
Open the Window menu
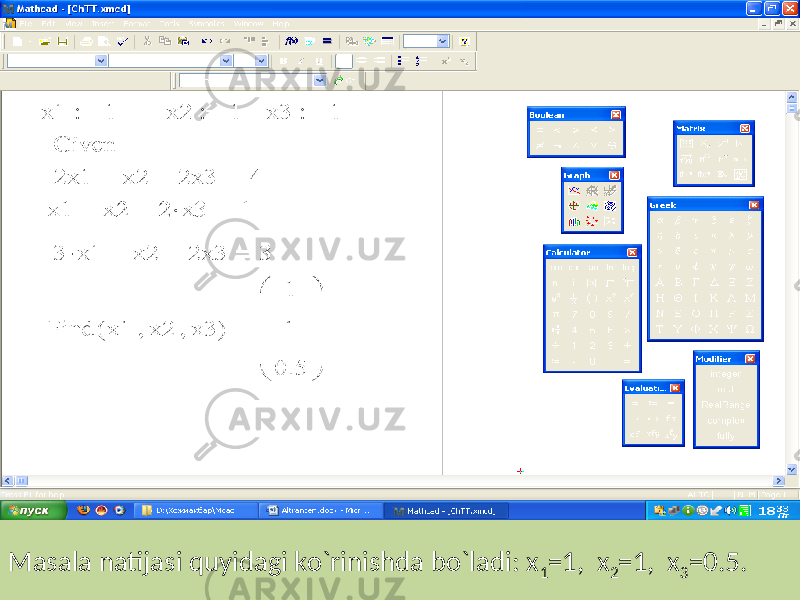(248, 24)
